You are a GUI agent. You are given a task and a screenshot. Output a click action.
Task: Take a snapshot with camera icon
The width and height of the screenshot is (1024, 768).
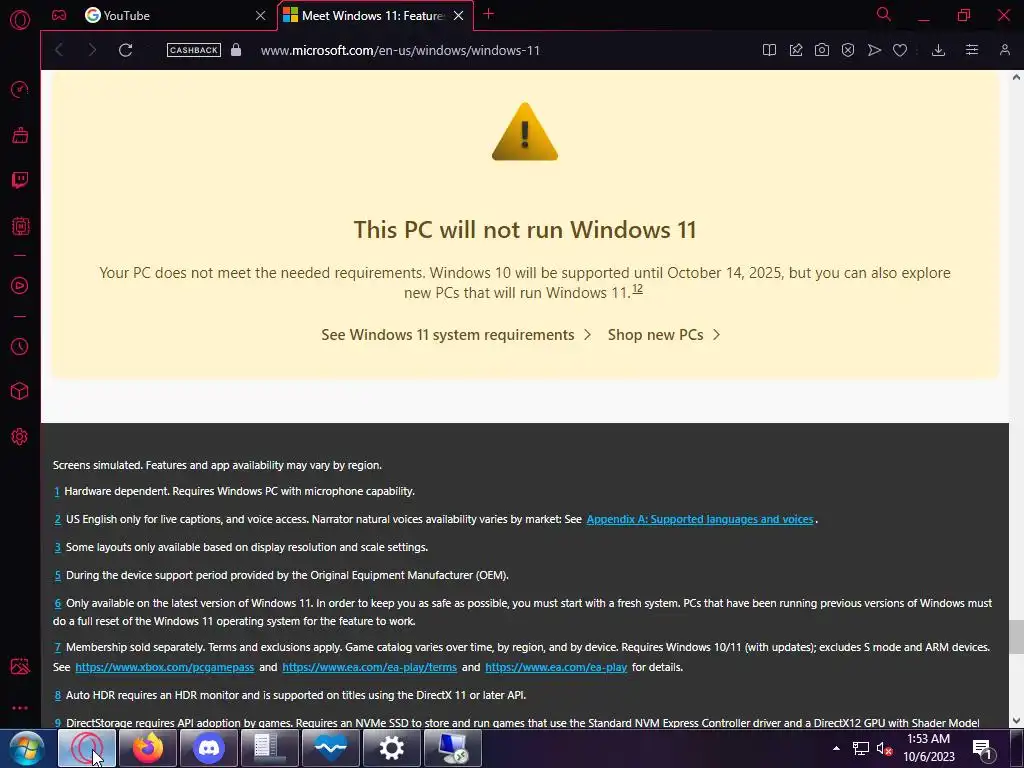click(x=822, y=50)
